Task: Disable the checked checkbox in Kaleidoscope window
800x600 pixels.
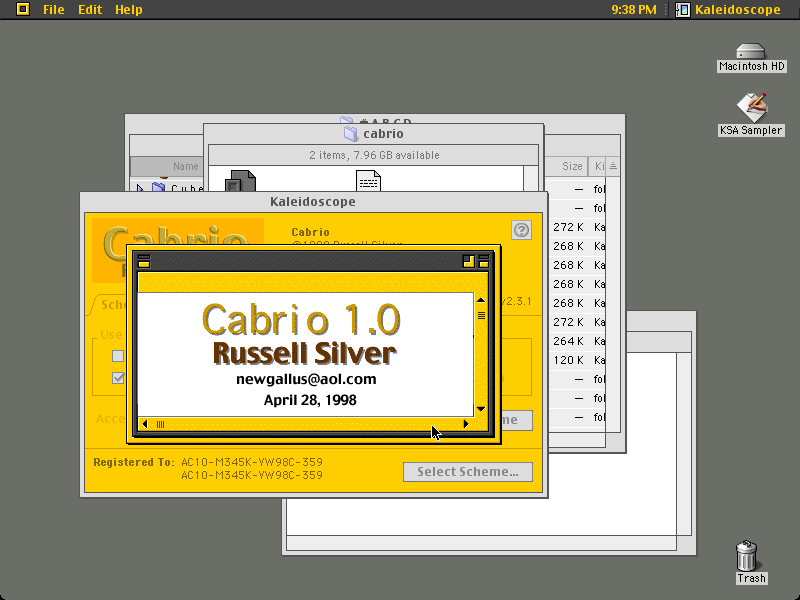Action: pos(118,378)
